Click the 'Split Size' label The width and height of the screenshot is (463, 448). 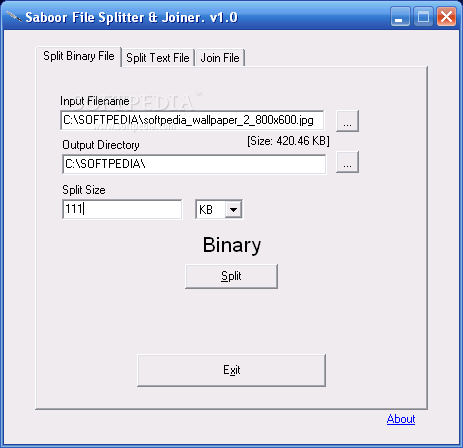(84, 190)
